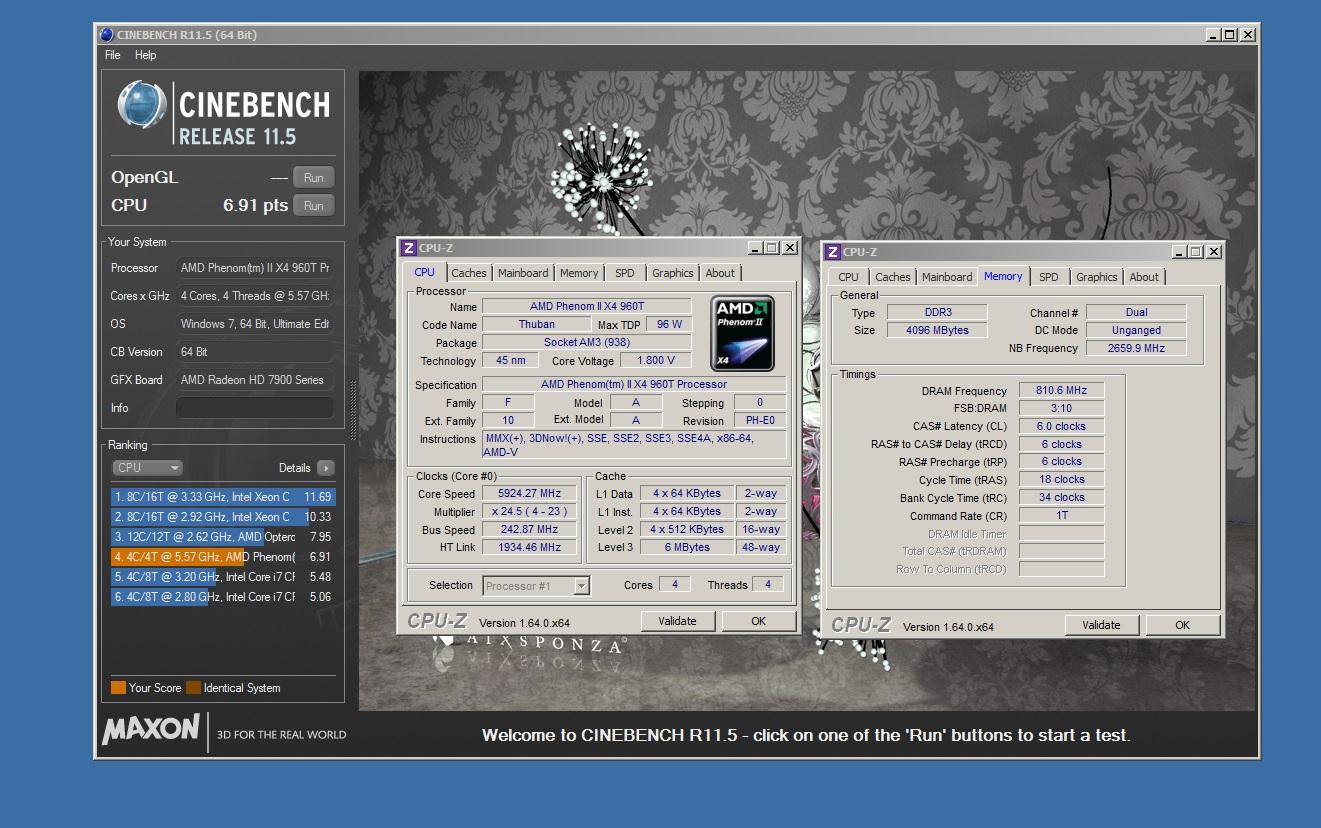
Task: Close the right CPU-Z Memory window
Action: pyautogui.click(x=1214, y=252)
